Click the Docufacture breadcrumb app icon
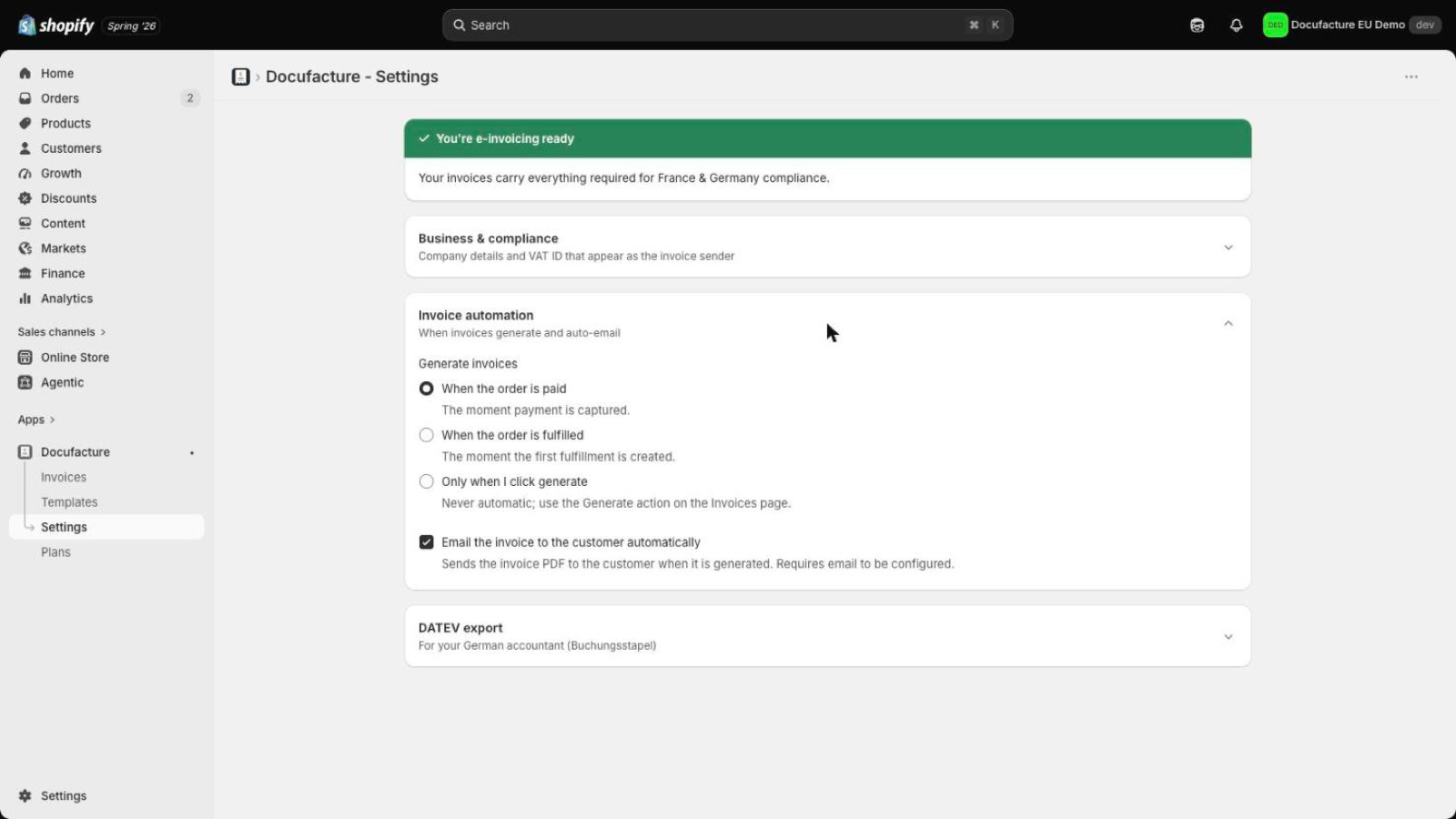This screenshot has width=1456, height=819. [240, 77]
